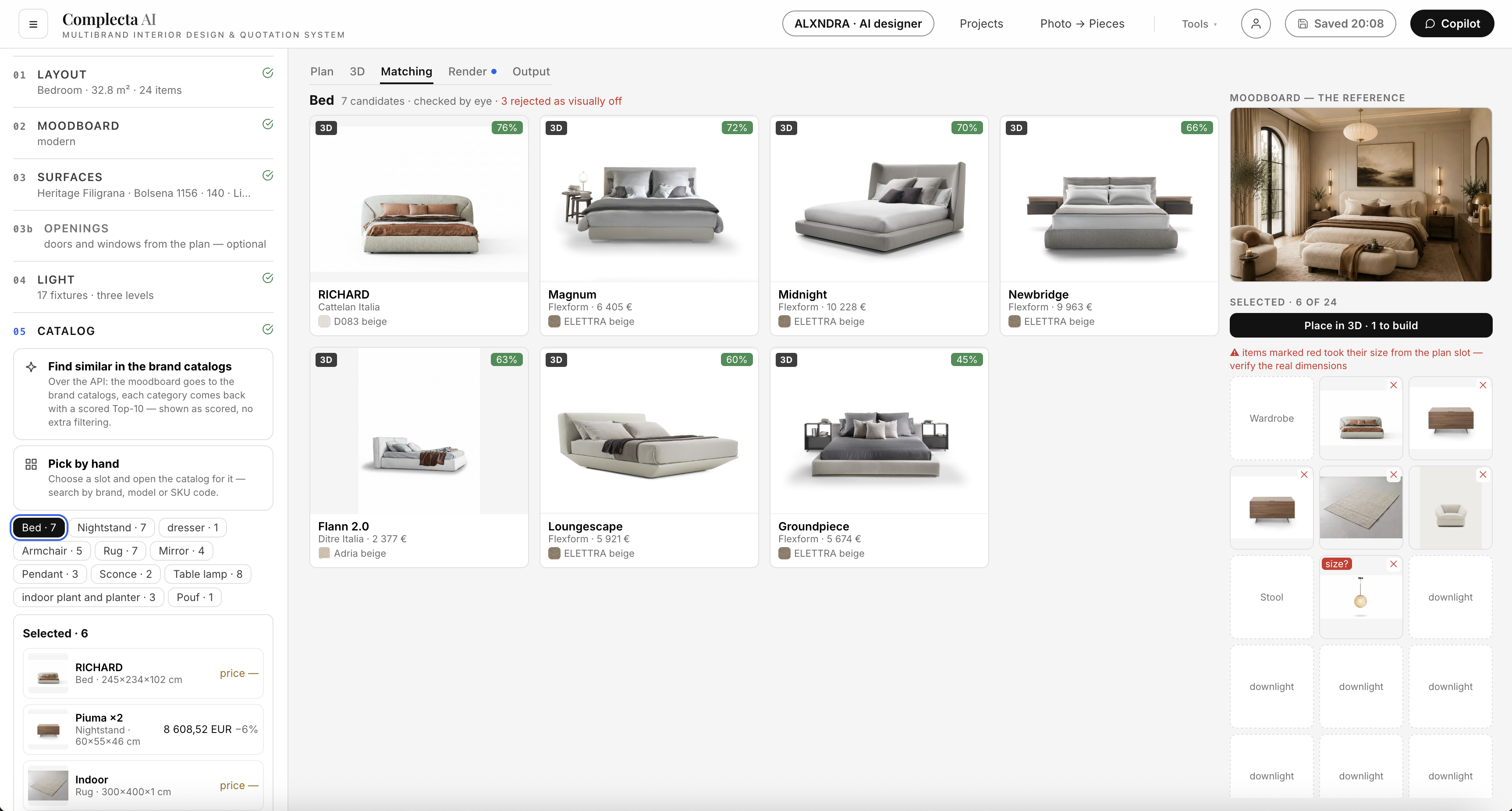This screenshot has height=811, width=1512.
Task: Click the Layout step completed check icon
Action: click(268, 73)
